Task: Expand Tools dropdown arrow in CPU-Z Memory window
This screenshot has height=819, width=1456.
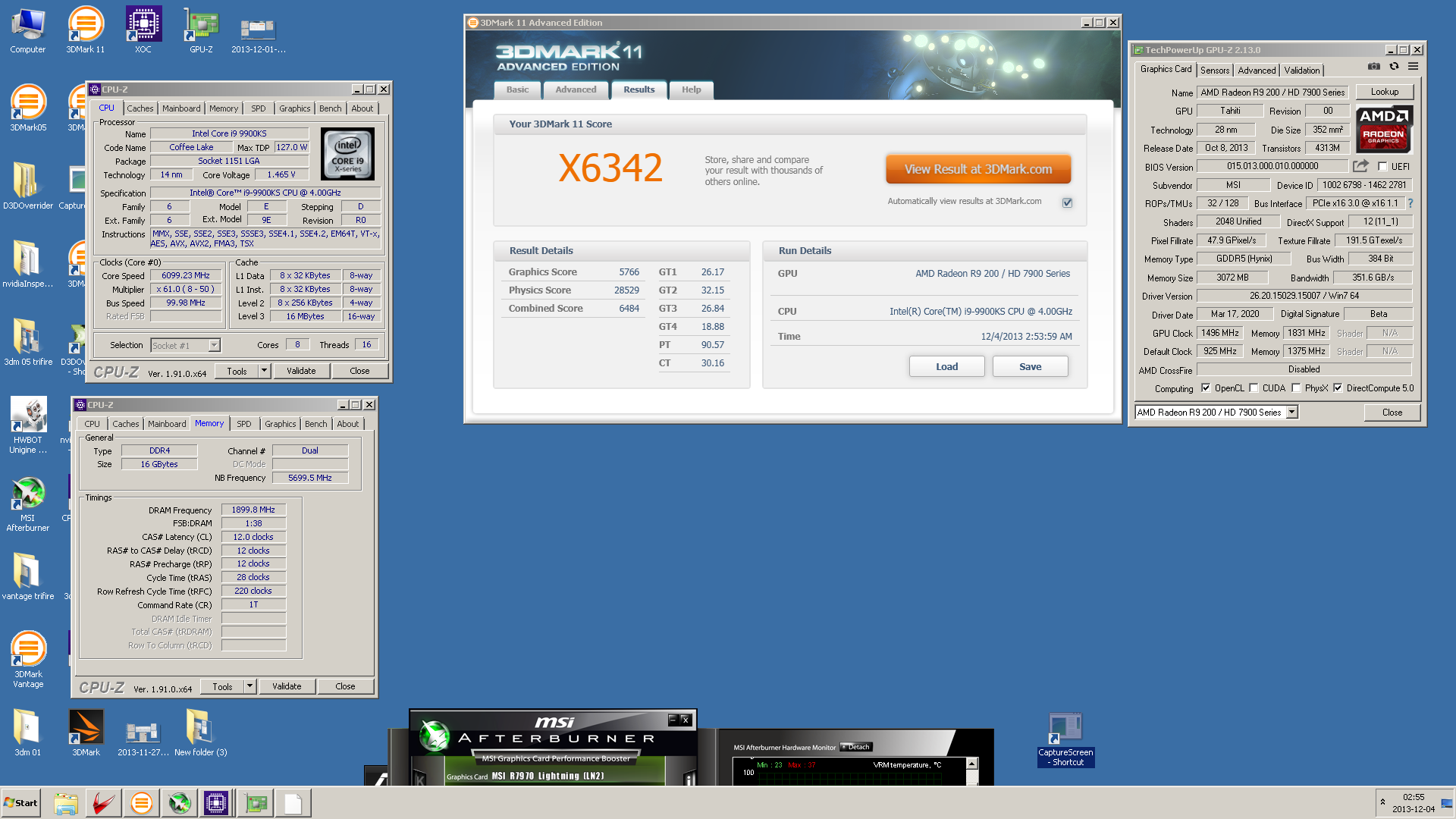Action: [x=249, y=686]
